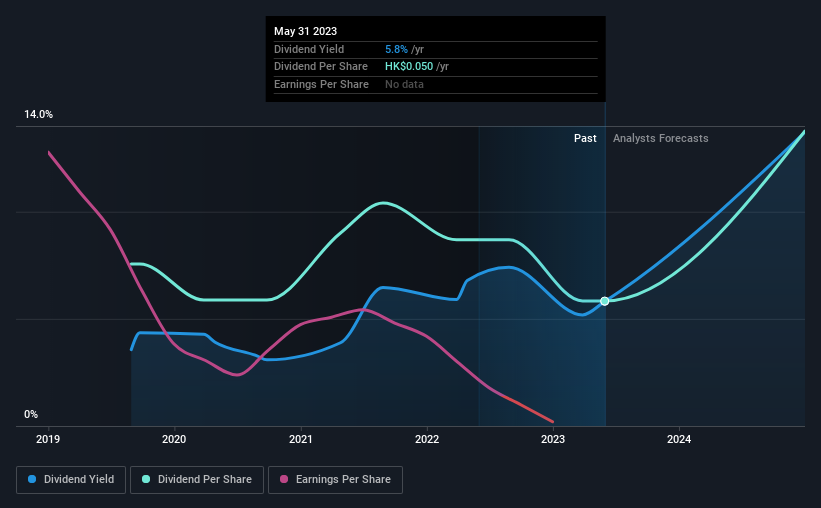The image size is (821, 508).
Task: Click the 2021 x-axis label
Action: 301,439
